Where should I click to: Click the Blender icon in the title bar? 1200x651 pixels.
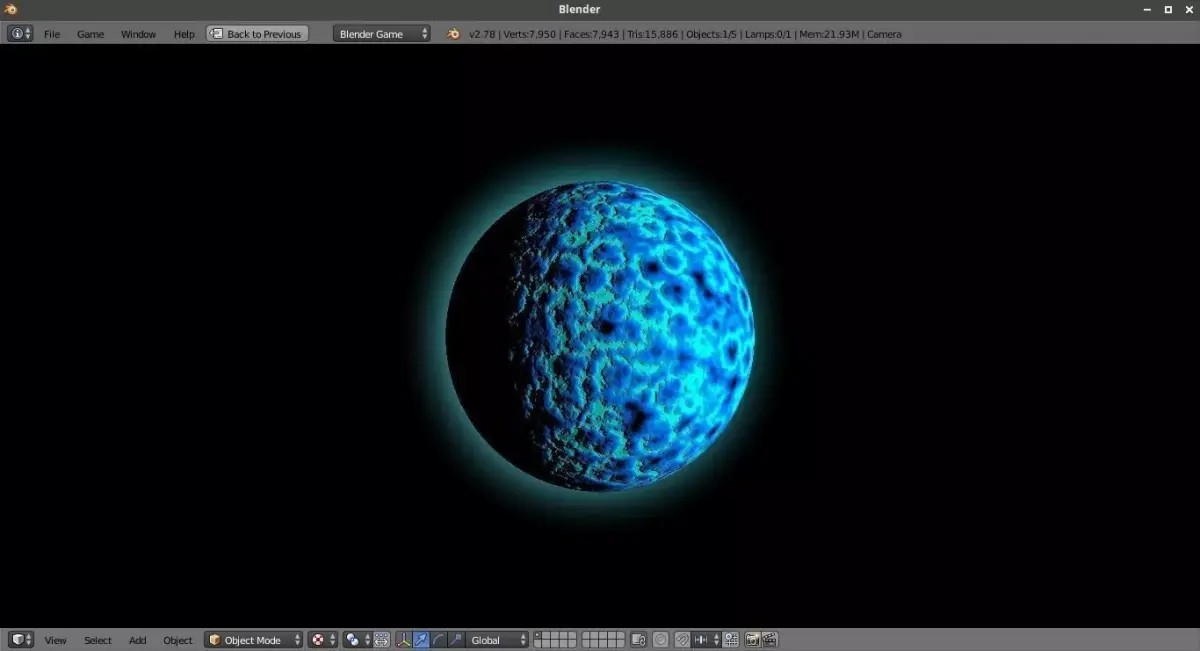point(13,9)
